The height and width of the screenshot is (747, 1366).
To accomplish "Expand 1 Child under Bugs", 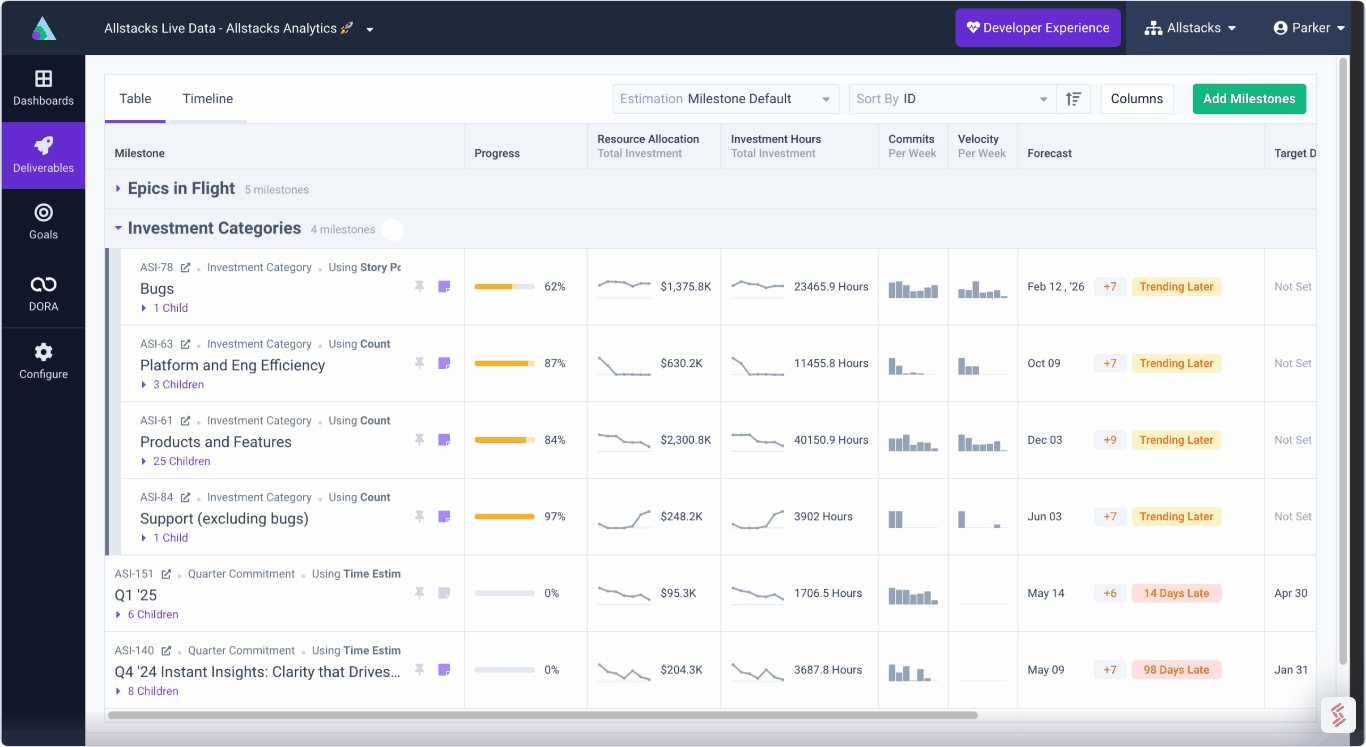I will click(x=165, y=308).
